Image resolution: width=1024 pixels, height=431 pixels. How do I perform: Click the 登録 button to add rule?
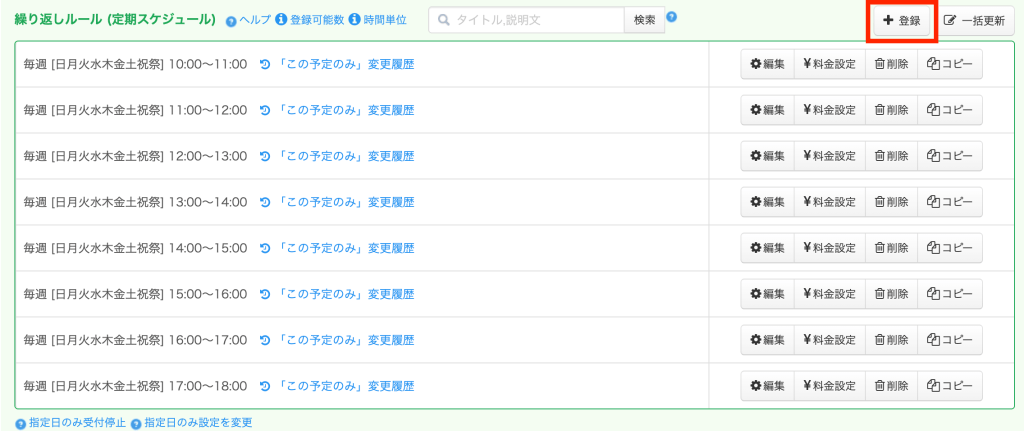[901, 20]
